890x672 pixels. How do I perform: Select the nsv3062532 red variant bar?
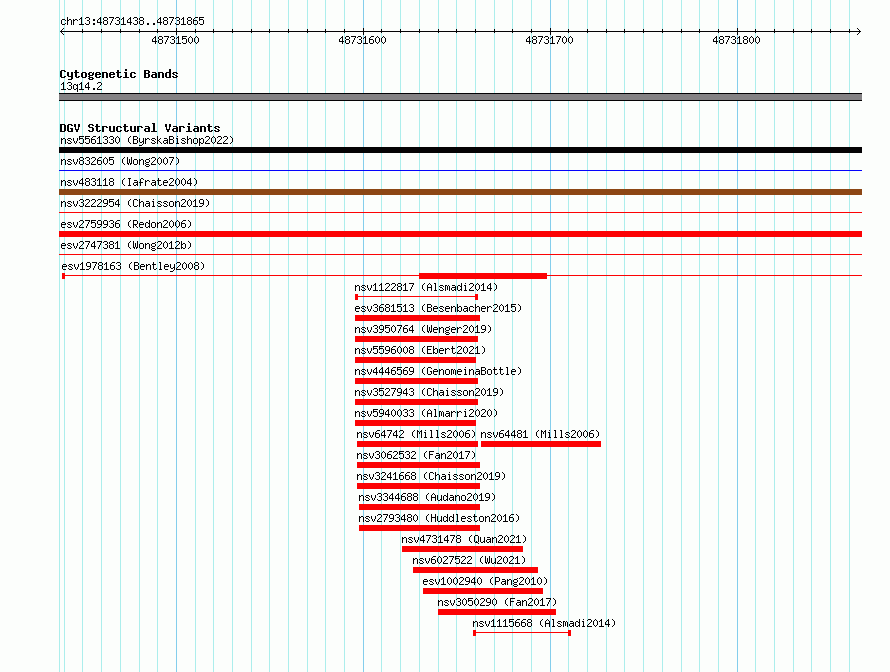pyautogui.click(x=418, y=465)
